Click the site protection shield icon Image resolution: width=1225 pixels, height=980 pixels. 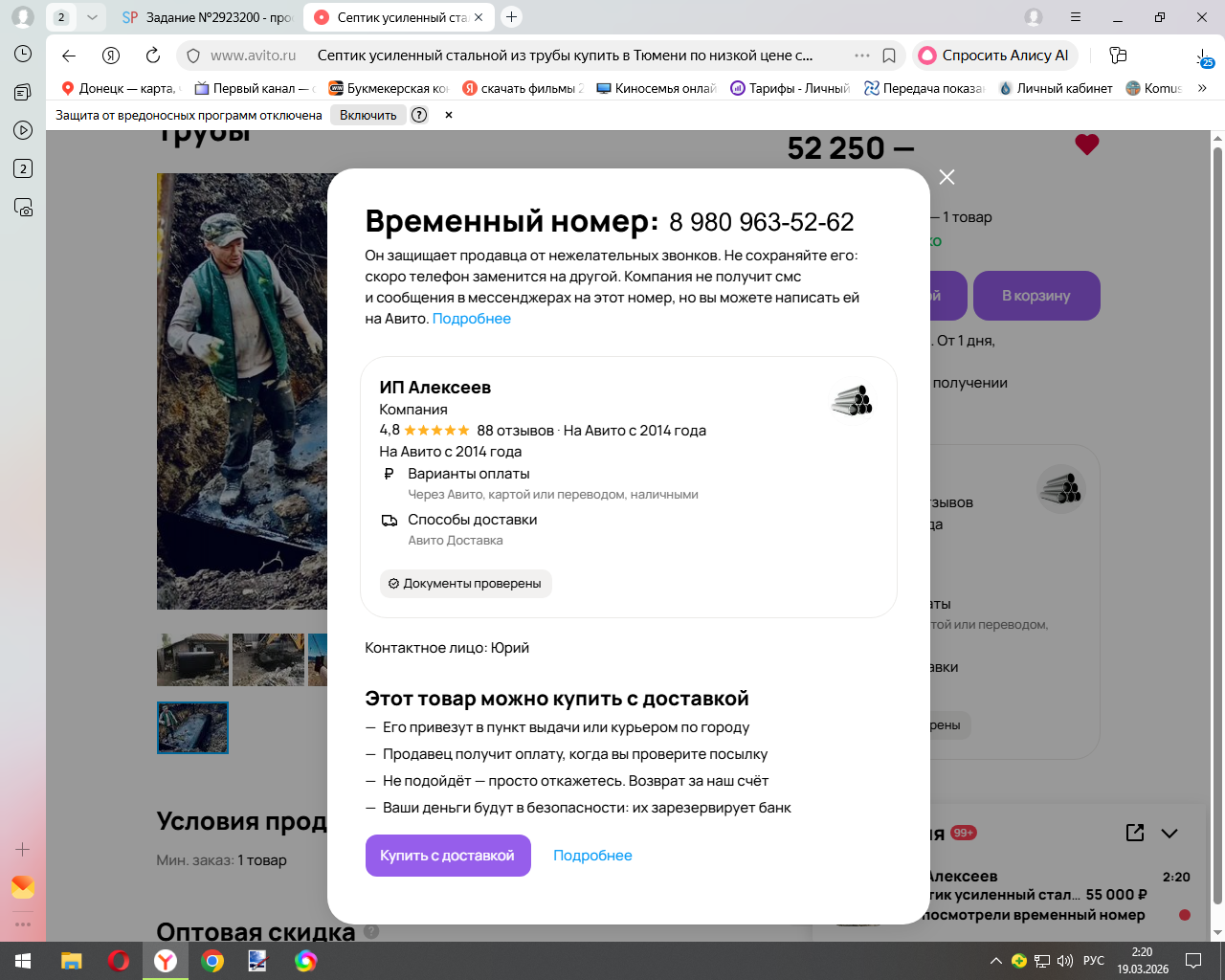point(193,56)
